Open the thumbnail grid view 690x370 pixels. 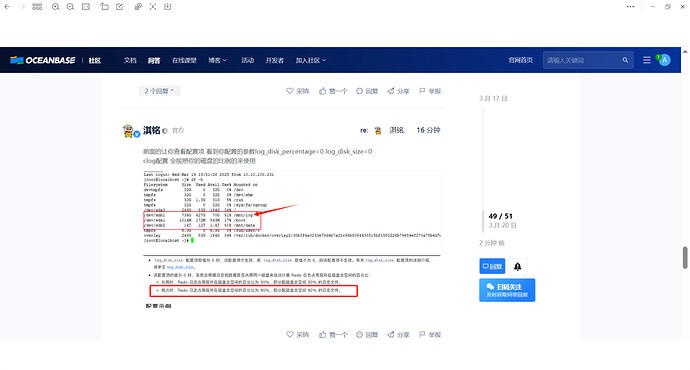pyautogui.click(x=37, y=7)
